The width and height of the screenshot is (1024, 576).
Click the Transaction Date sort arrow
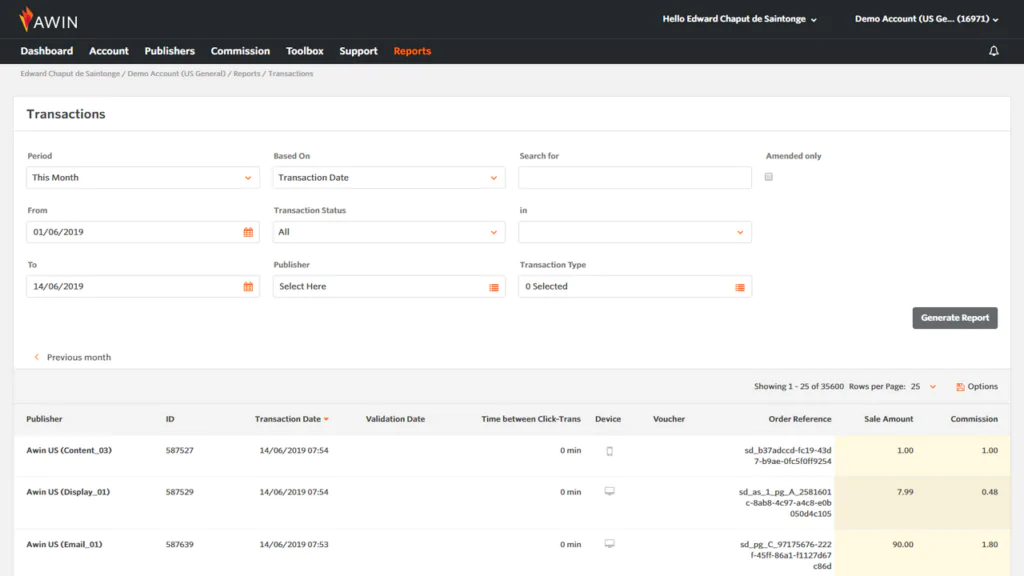(x=326, y=419)
